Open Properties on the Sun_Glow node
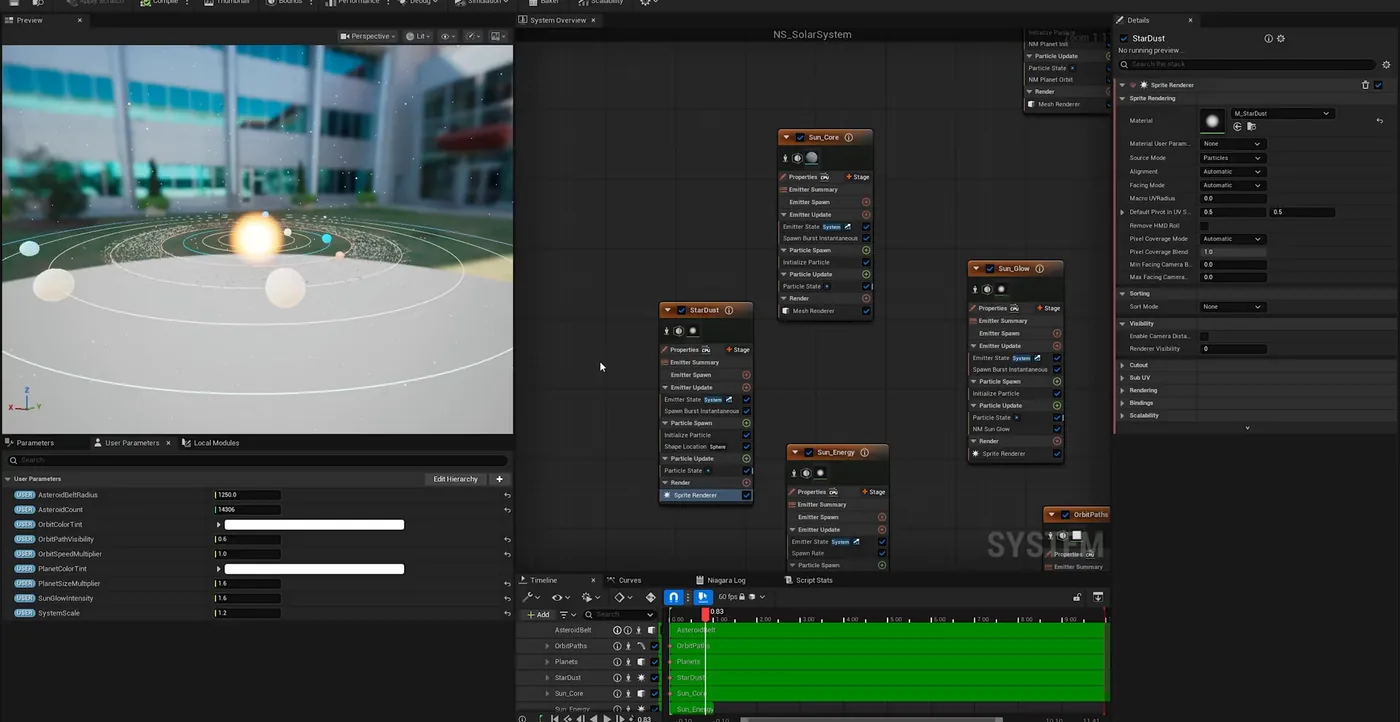Screen dimensions: 1400x722 click(x=994, y=308)
